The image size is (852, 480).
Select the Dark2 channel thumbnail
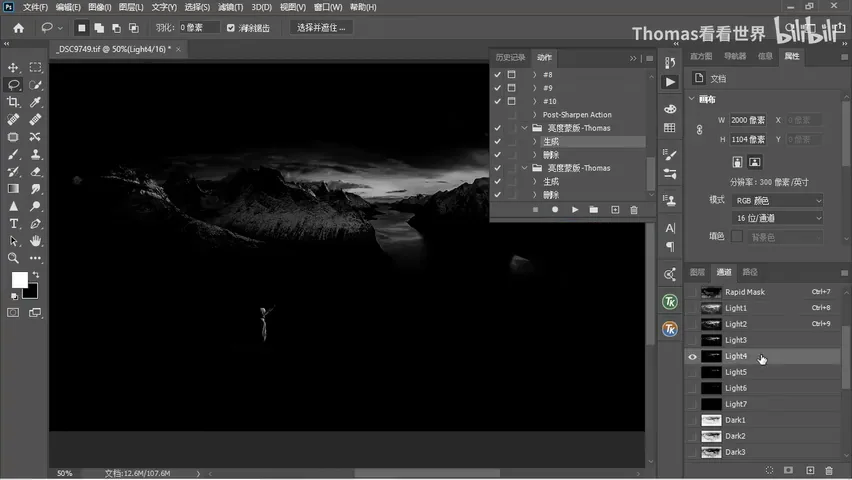point(711,436)
